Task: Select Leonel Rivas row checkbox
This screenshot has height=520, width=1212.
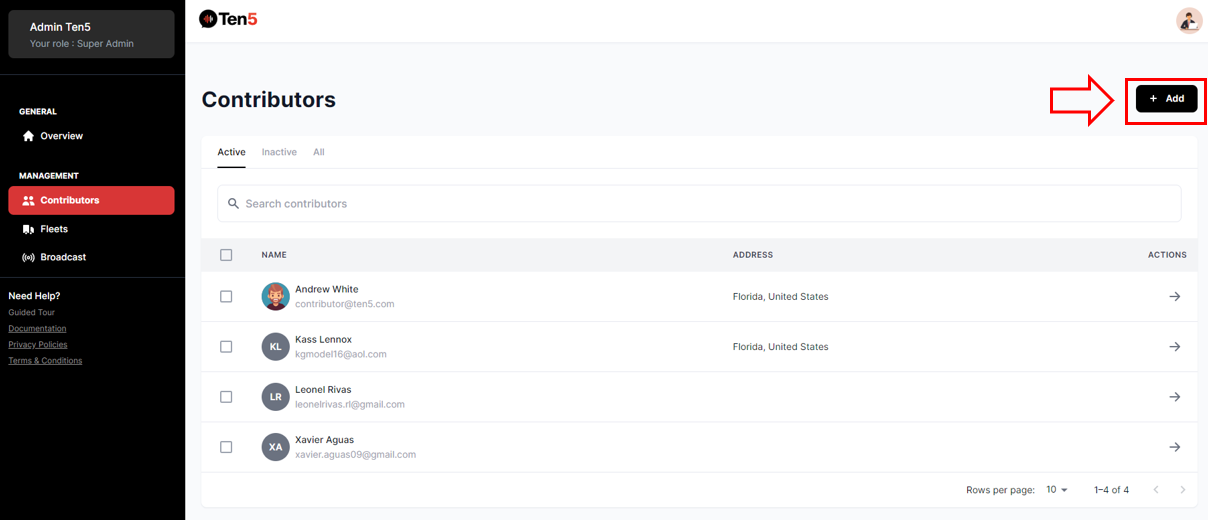Action: click(x=226, y=397)
